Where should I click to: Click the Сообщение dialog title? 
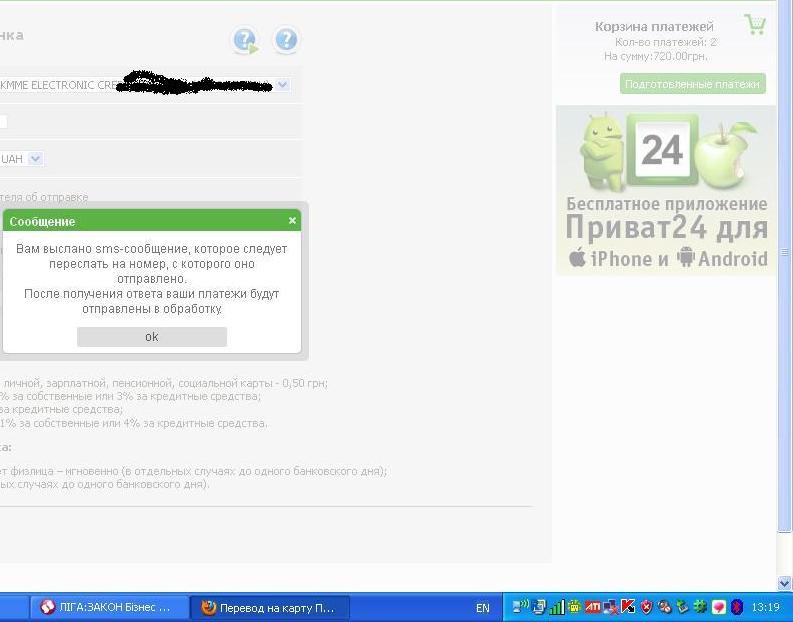[42, 221]
